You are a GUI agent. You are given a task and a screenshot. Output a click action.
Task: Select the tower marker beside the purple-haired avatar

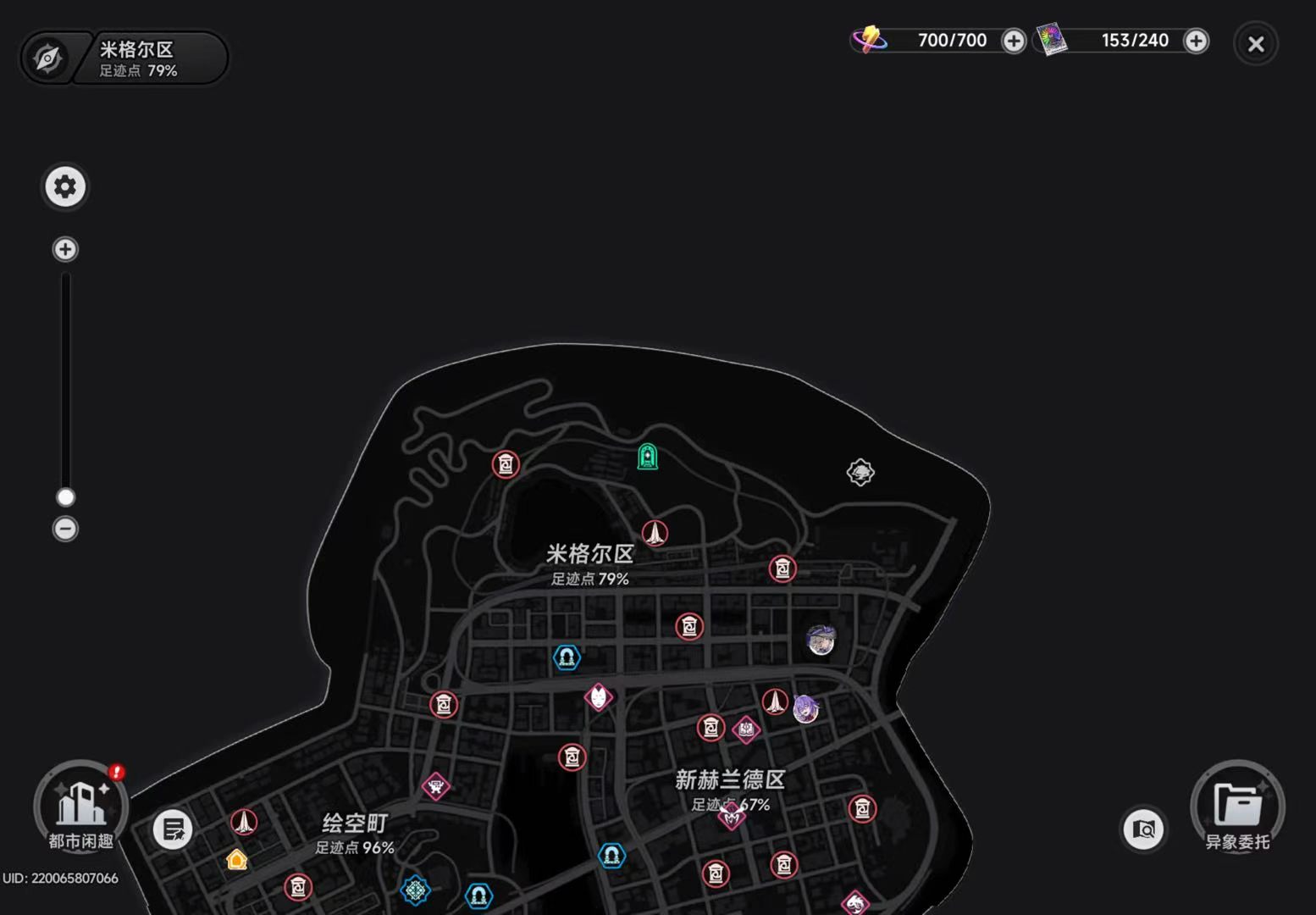click(x=774, y=701)
